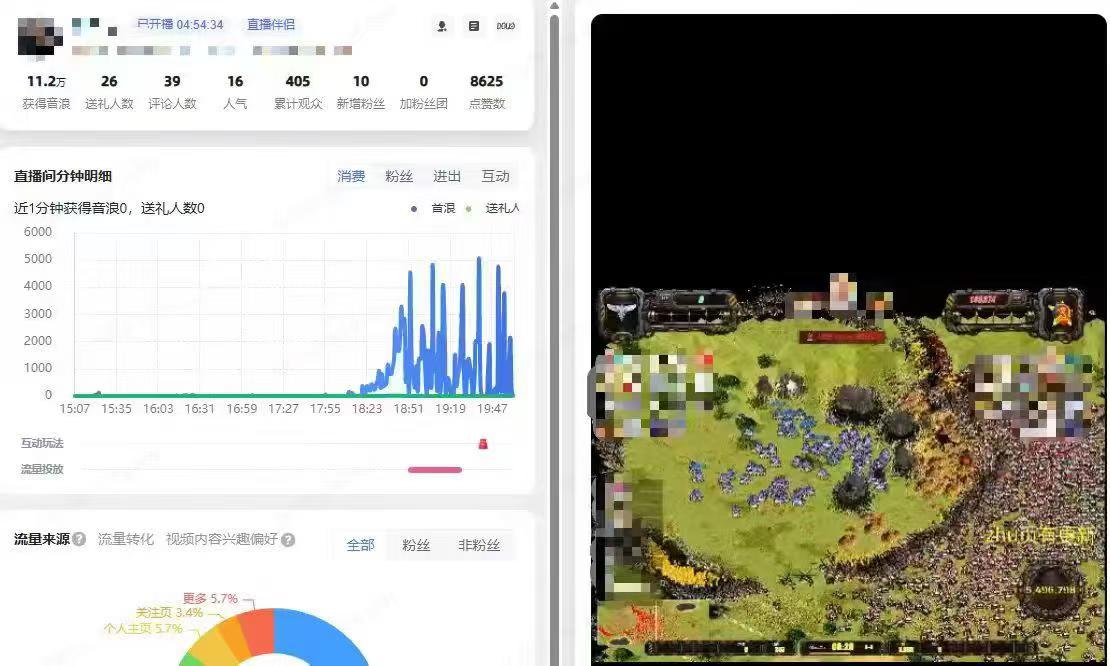The image size is (1110, 666).
Task: Click the 39 评论人数 stat
Action: click(172, 92)
